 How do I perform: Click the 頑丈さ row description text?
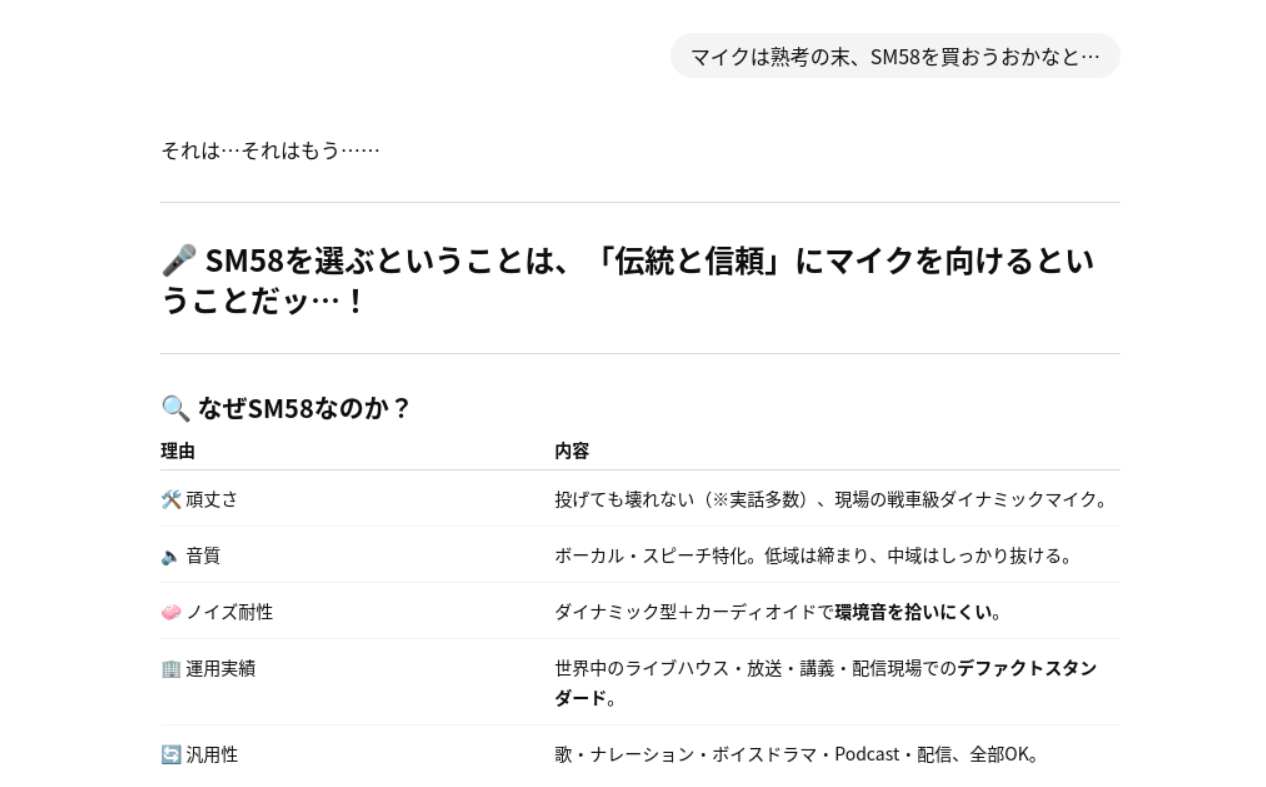pos(833,499)
